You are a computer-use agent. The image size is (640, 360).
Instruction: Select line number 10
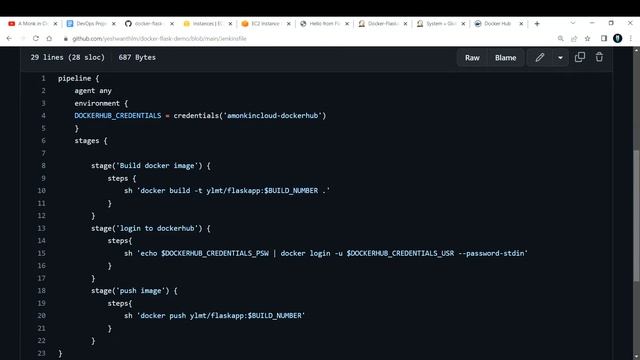click(42, 191)
